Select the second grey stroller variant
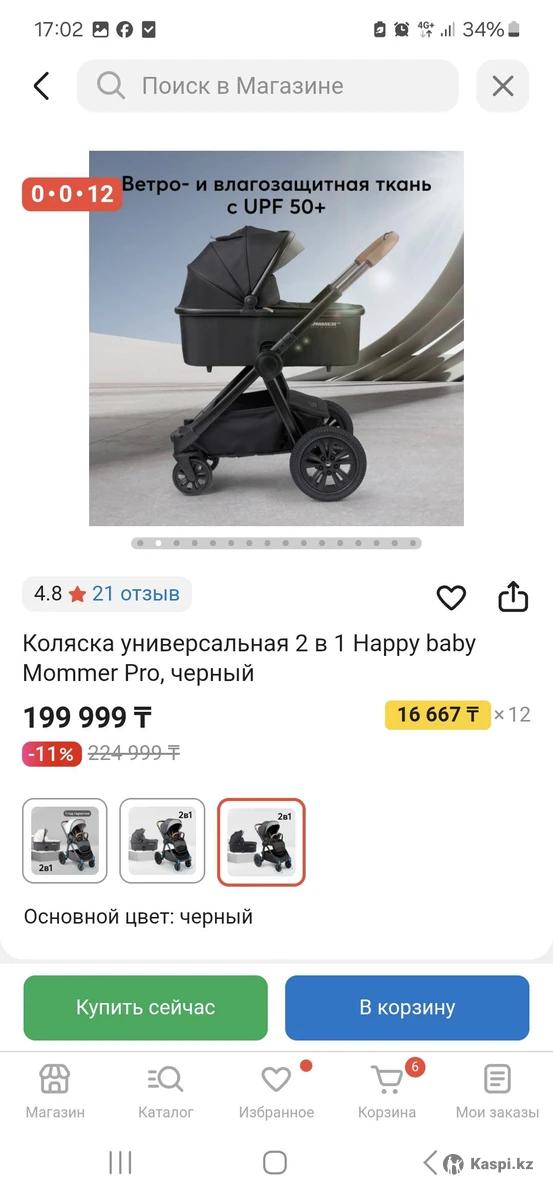Viewport: 553px width, 1200px height. pyautogui.click(x=162, y=841)
